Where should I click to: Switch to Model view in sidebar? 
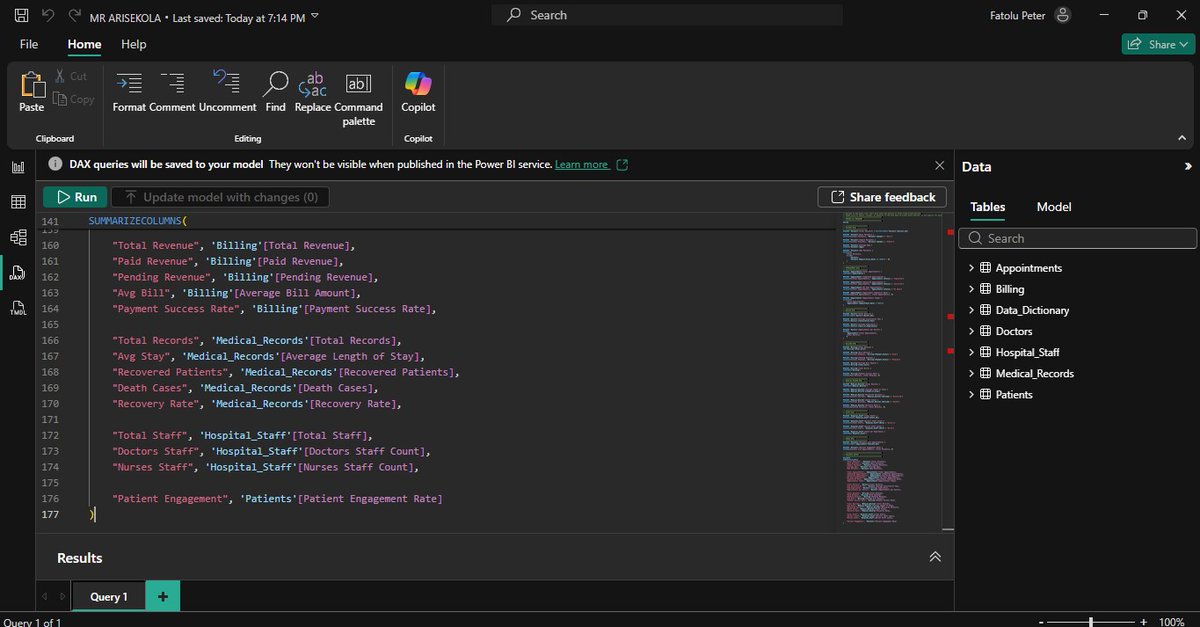18,237
